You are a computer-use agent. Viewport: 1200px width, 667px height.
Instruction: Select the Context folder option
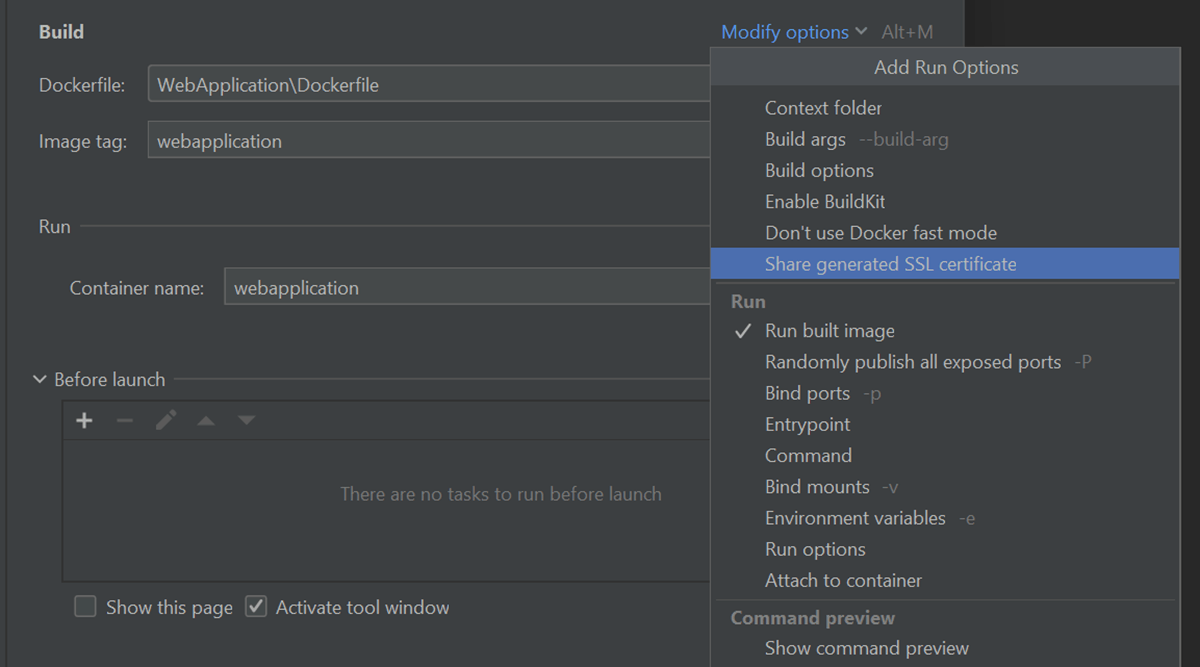(x=823, y=108)
